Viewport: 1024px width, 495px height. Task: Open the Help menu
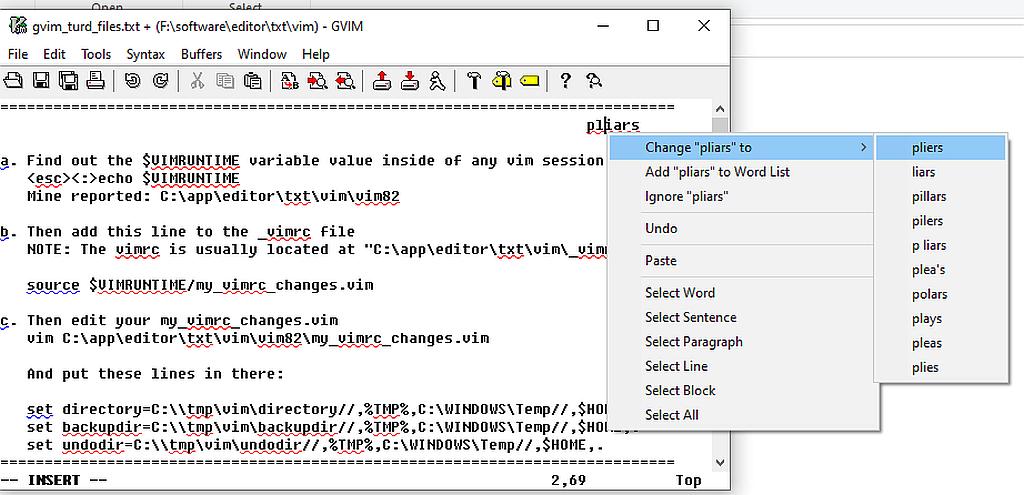(x=315, y=54)
